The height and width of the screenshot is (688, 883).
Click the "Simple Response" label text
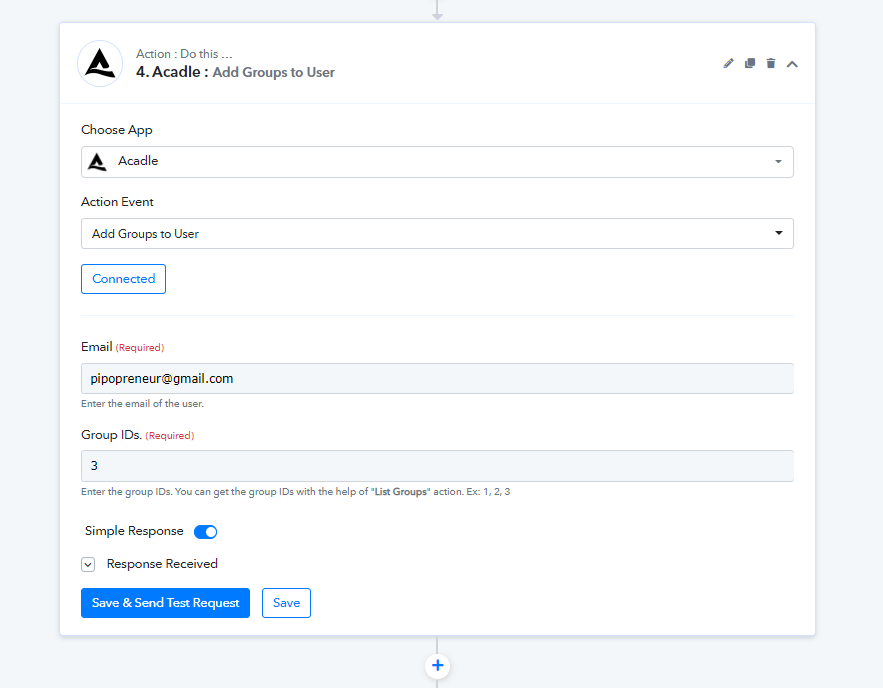point(134,531)
